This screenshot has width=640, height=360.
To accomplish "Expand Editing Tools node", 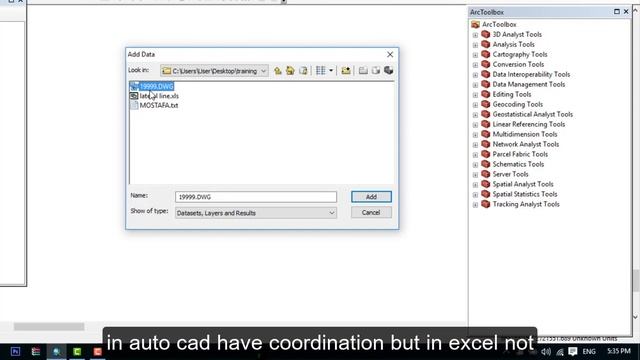I will [475, 95].
